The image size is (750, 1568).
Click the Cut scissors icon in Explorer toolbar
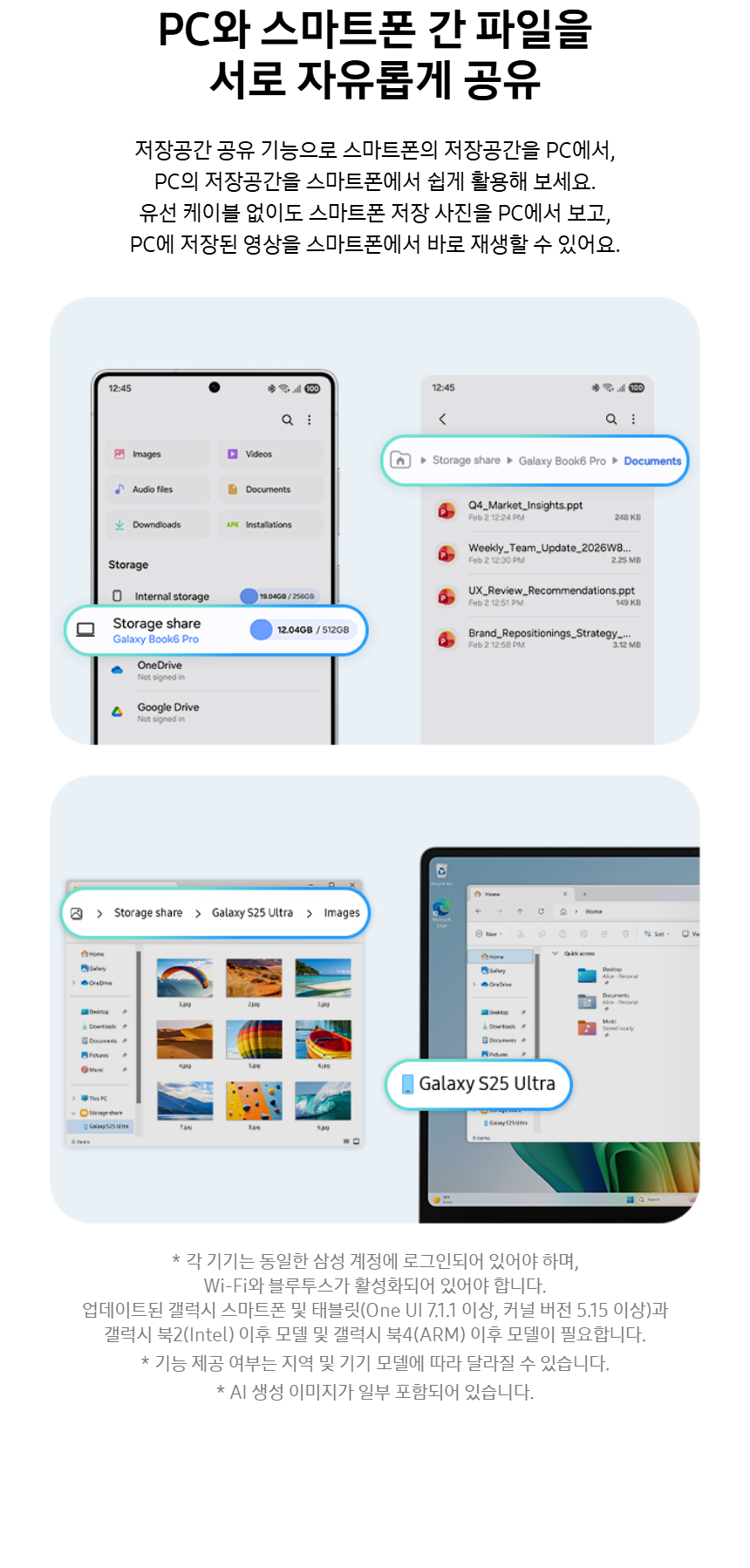(x=521, y=934)
